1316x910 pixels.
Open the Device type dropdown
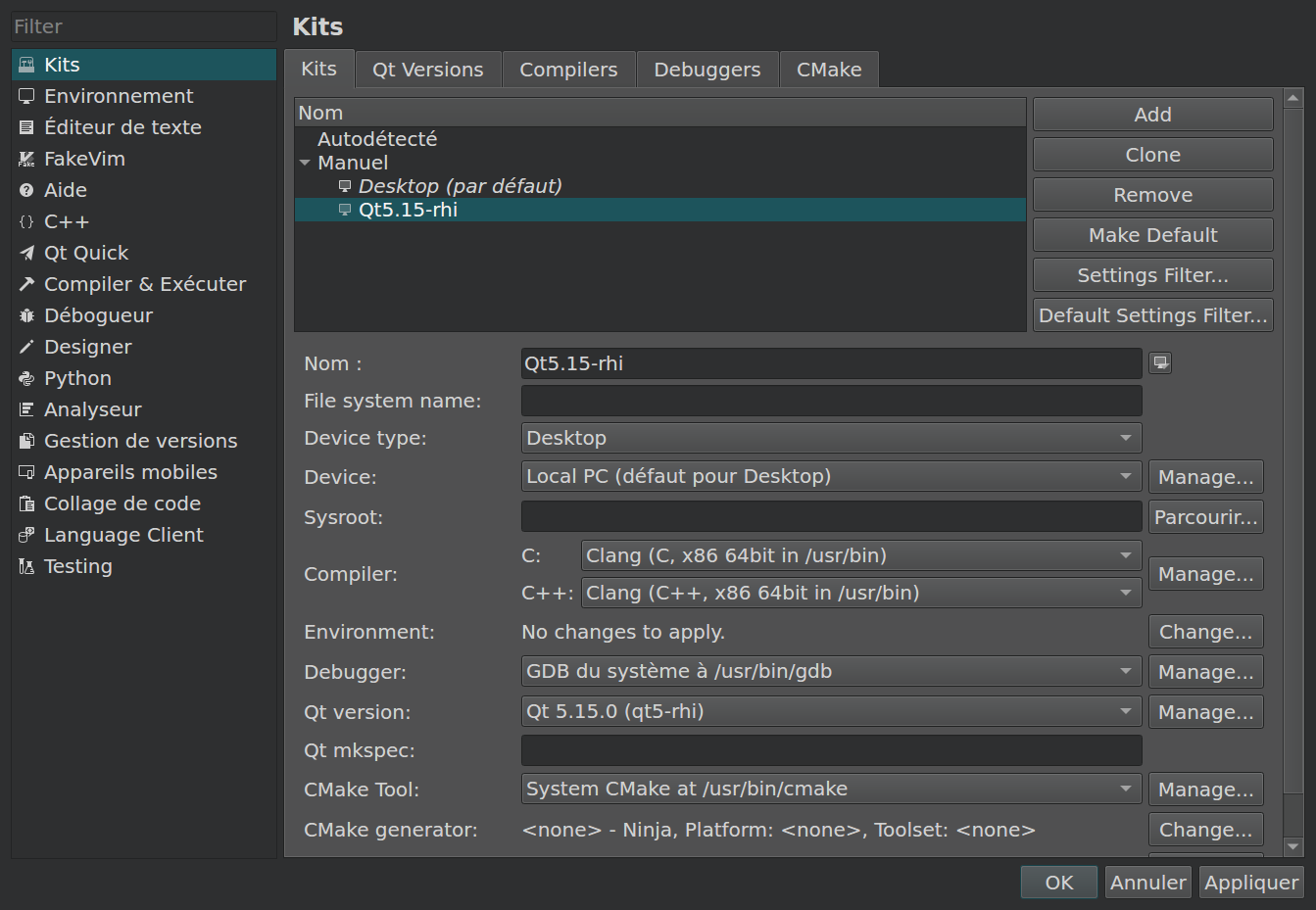point(831,438)
